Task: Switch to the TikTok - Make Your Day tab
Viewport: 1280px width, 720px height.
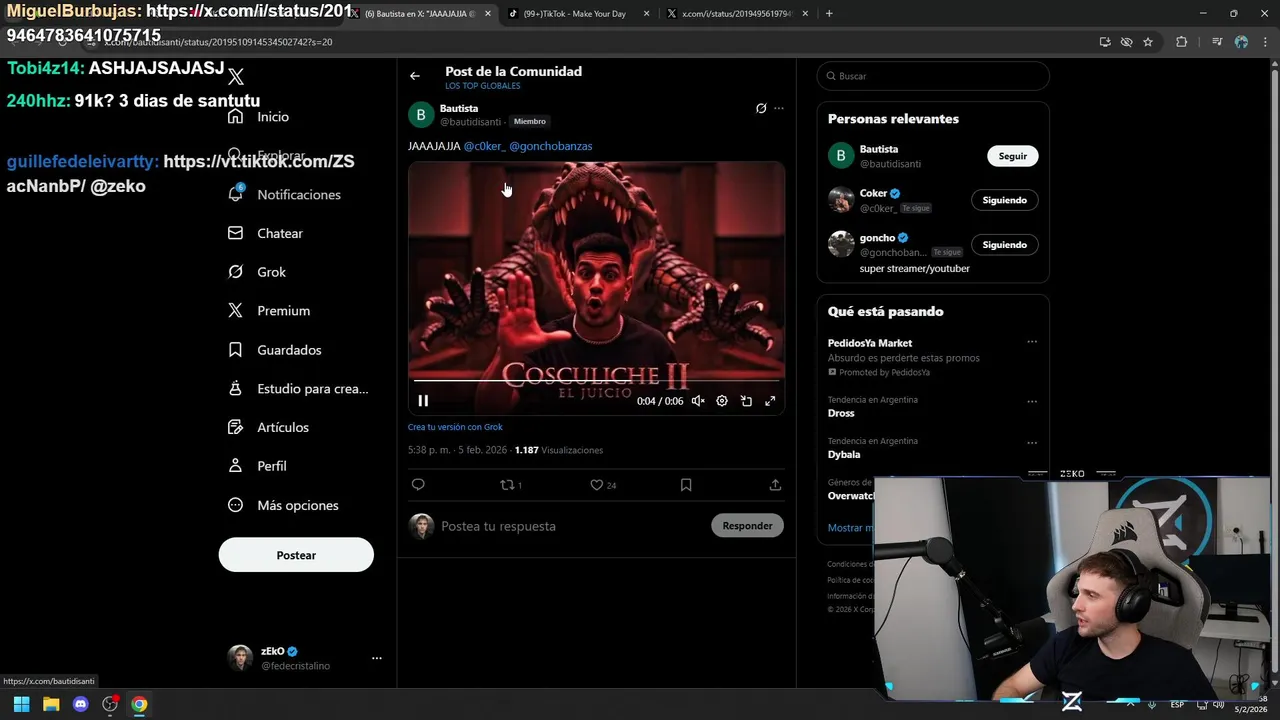Action: pyautogui.click(x=575, y=14)
